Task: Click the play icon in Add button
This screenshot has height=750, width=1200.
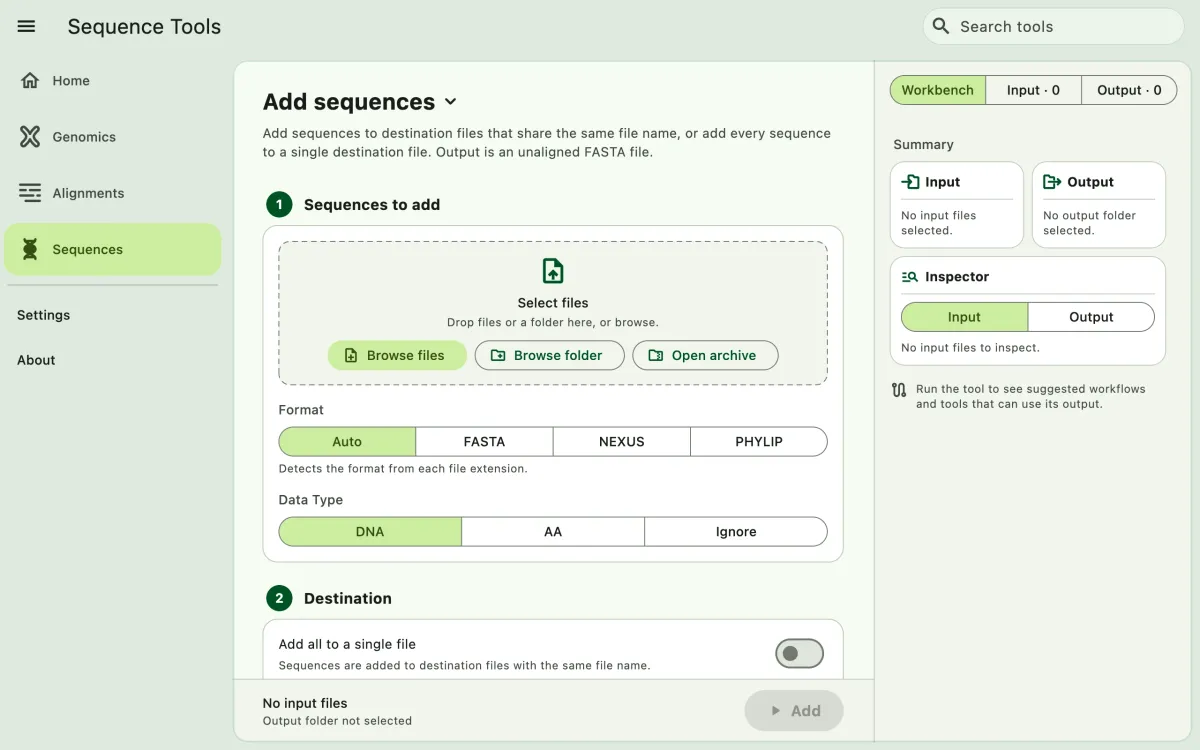Action: (x=775, y=711)
